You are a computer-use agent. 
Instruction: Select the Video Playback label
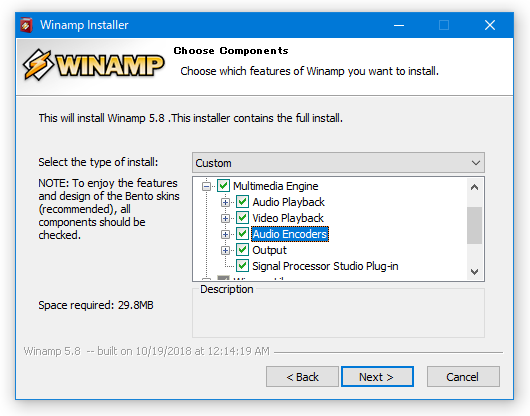tap(288, 218)
